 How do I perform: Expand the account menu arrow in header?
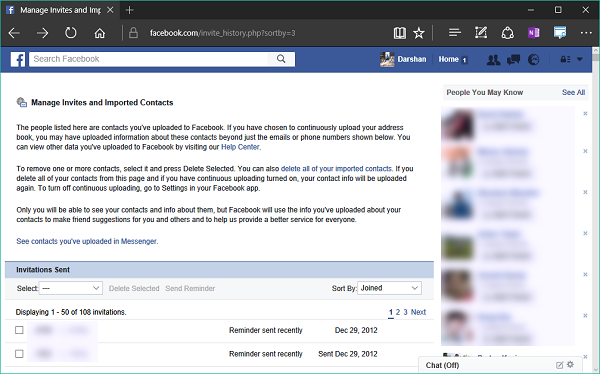(x=579, y=59)
